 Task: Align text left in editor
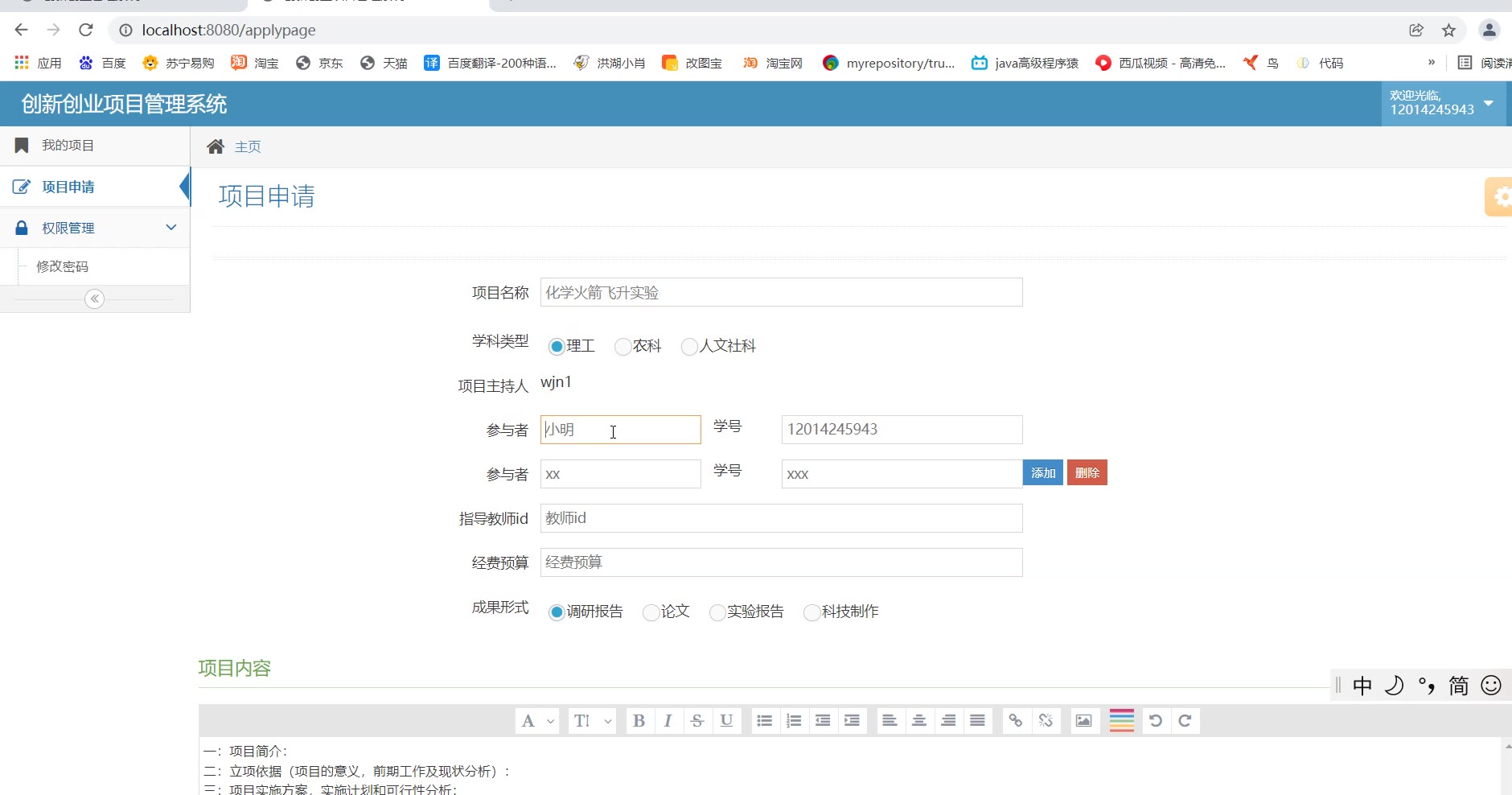(x=890, y=721)
